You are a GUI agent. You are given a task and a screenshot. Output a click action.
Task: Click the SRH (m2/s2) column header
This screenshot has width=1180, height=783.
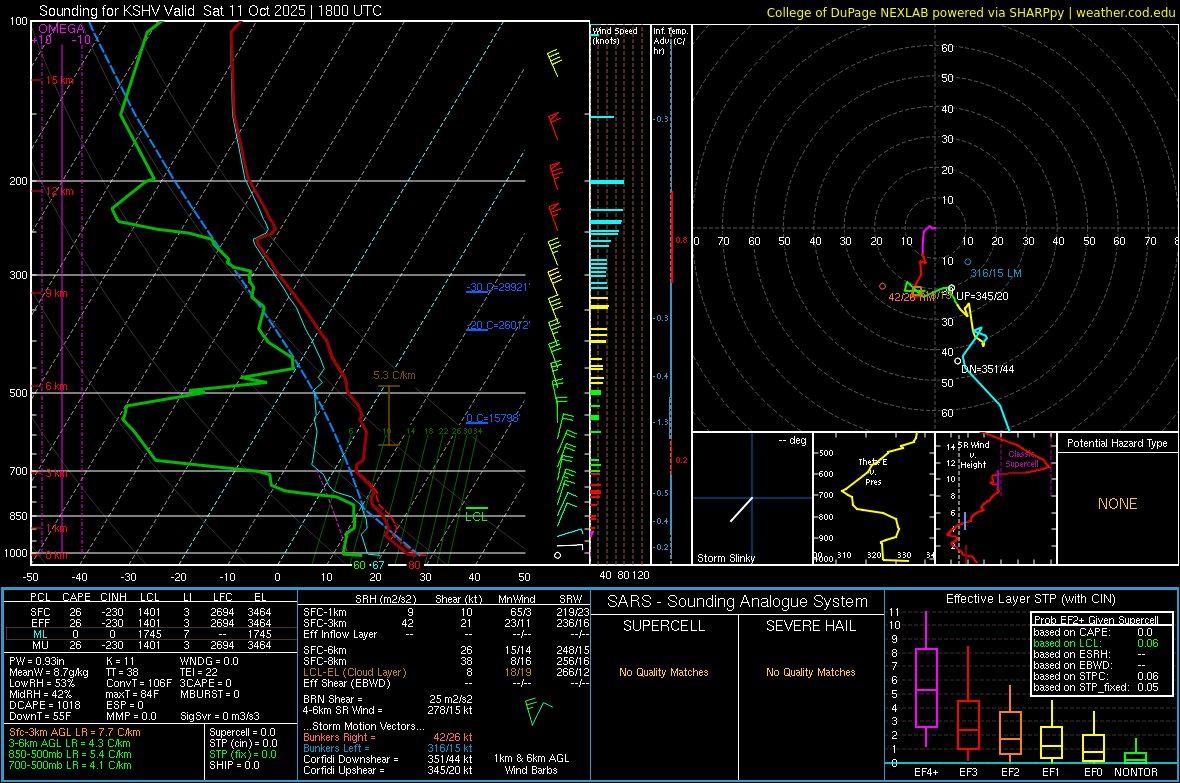pyautogui.click(x=385, y=599)
